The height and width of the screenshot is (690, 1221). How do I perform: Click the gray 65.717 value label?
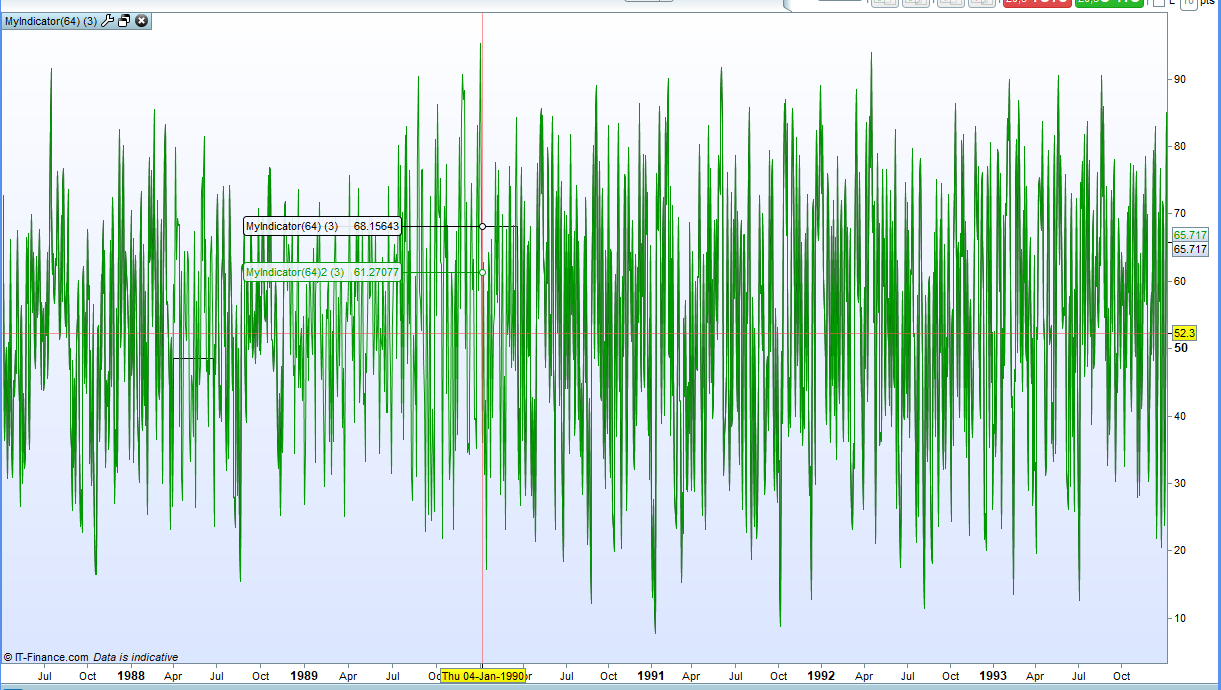click(1190, 249)
